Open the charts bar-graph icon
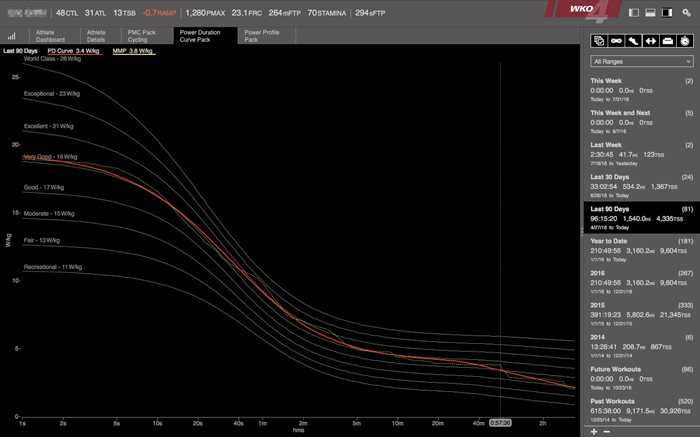The width and height of the screenshot is (700, 437). click(x=12, y=36)
